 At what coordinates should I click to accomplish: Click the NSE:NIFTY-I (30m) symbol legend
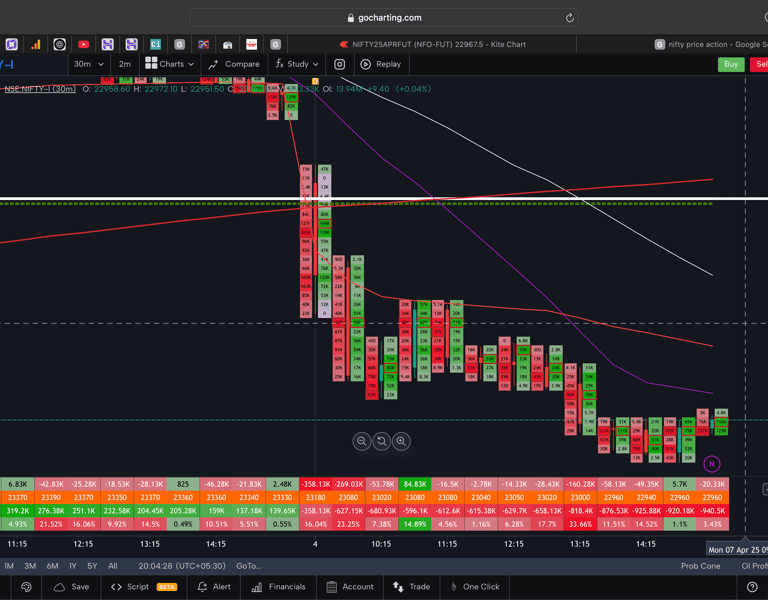40,89
